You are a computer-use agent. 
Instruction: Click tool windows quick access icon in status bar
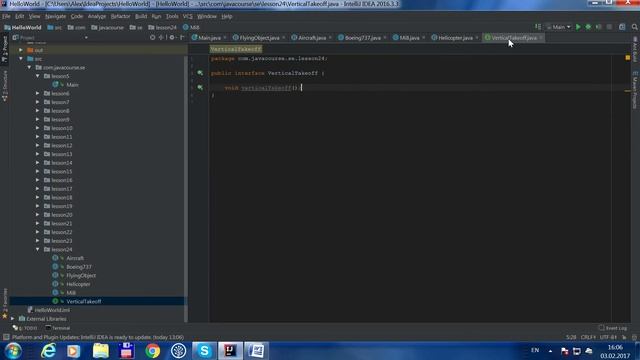(x=6, y=338)
